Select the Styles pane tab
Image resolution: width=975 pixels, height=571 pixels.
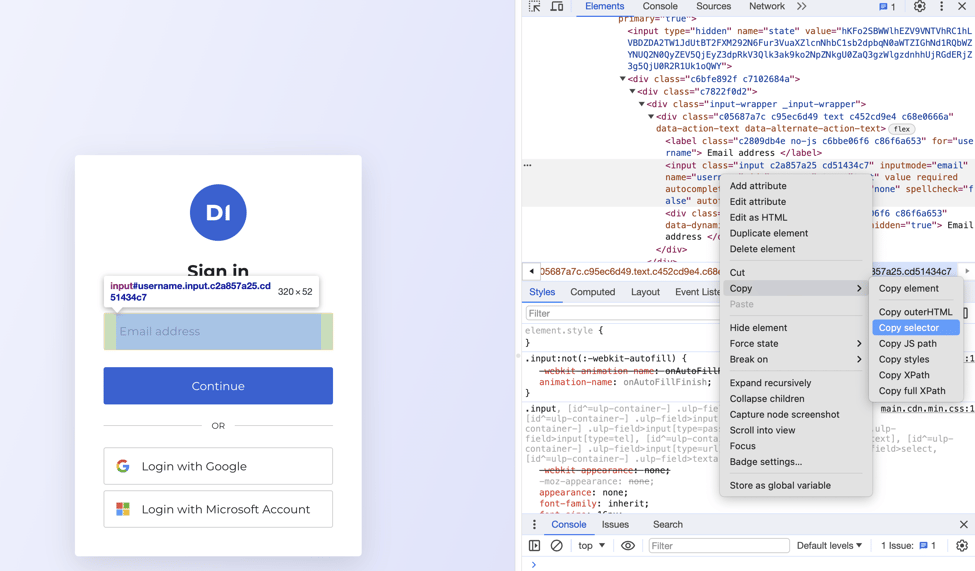pos(542,292)
